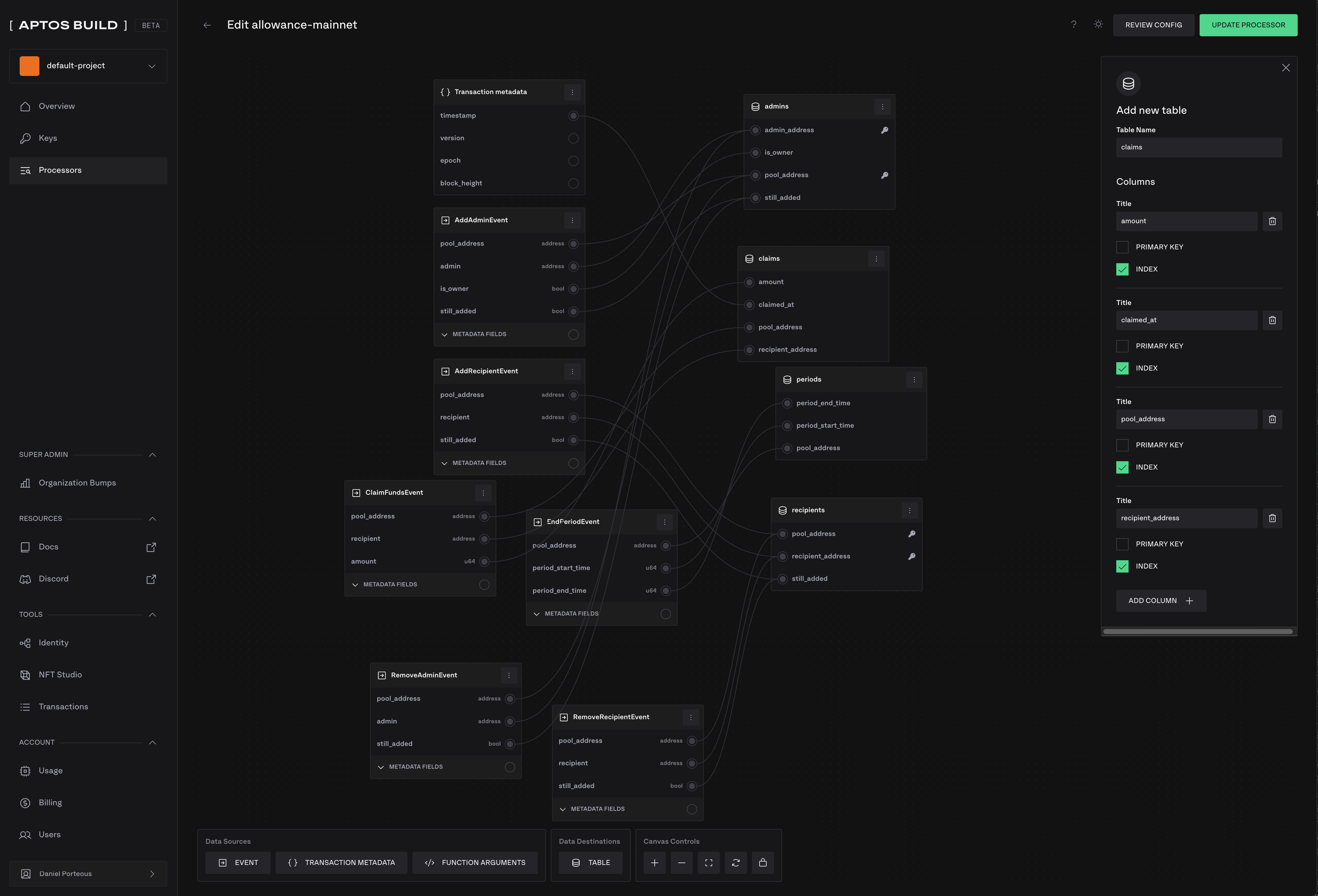Open the three-dot menu on admins table
The width and height of the screenshot is (1318, 896).
click(x=883, y=107)
